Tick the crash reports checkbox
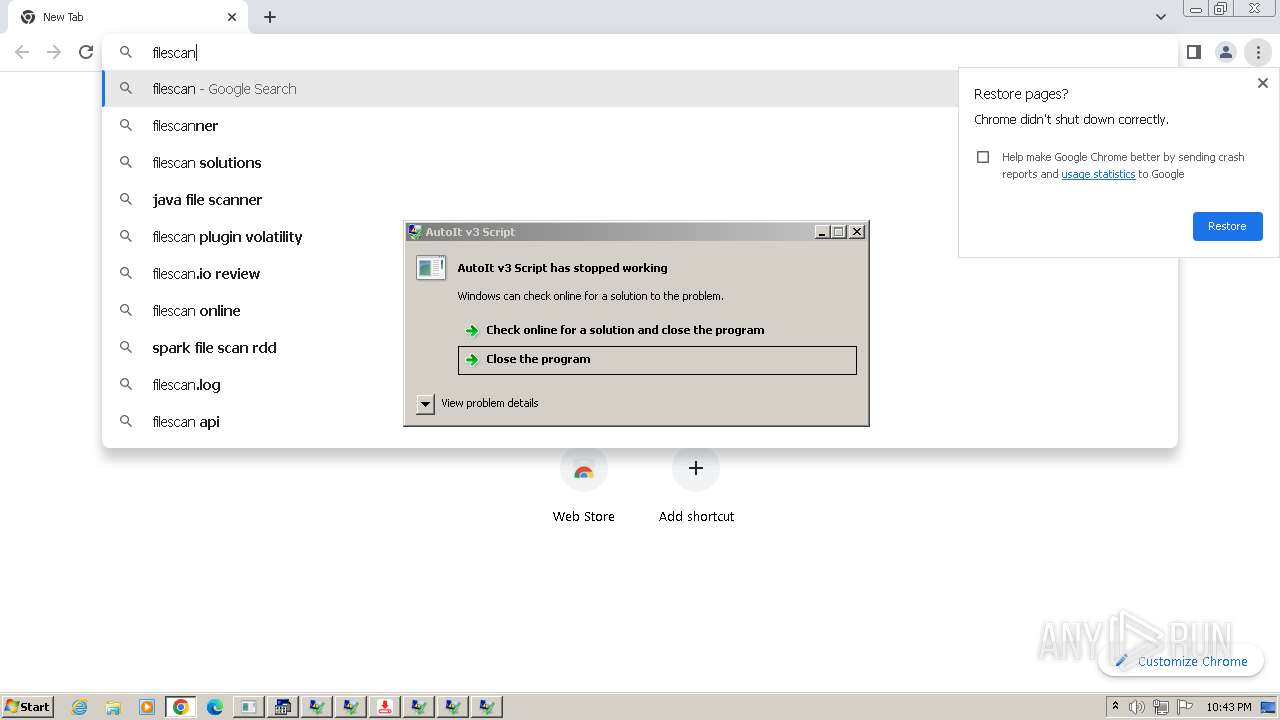 click(x=983, y=157)
